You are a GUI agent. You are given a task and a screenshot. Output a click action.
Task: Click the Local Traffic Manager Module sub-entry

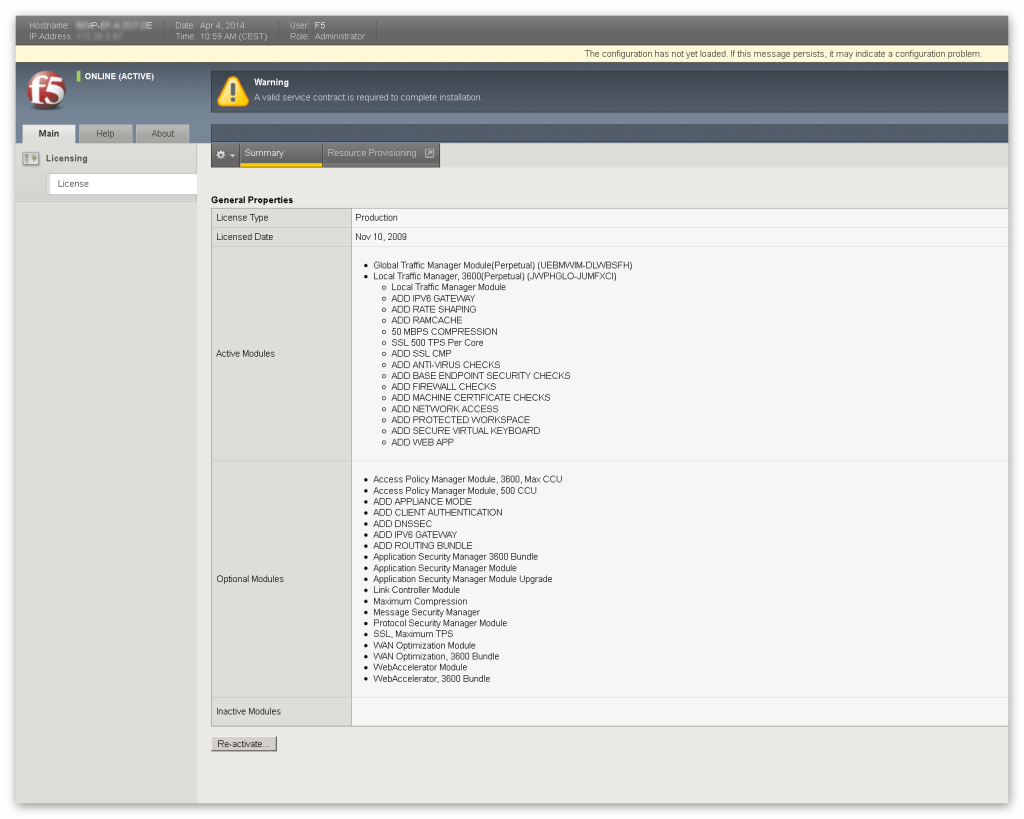(449, 287)
